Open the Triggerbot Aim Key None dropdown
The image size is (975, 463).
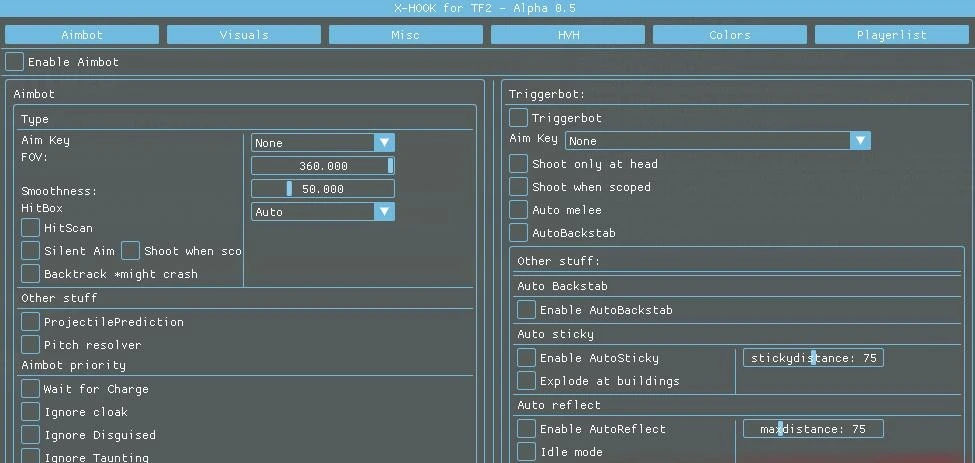coord(718,140)
